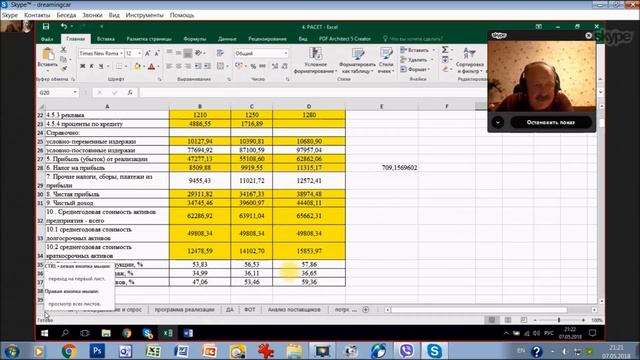This screenshot has height=360, width=640.
Task: Switch to the Данные ribbon tab
Action: coord(227,39)
